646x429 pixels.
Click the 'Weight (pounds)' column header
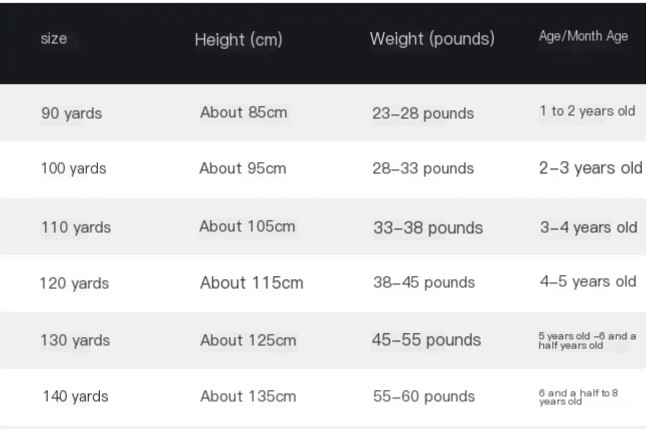point(432,39)
